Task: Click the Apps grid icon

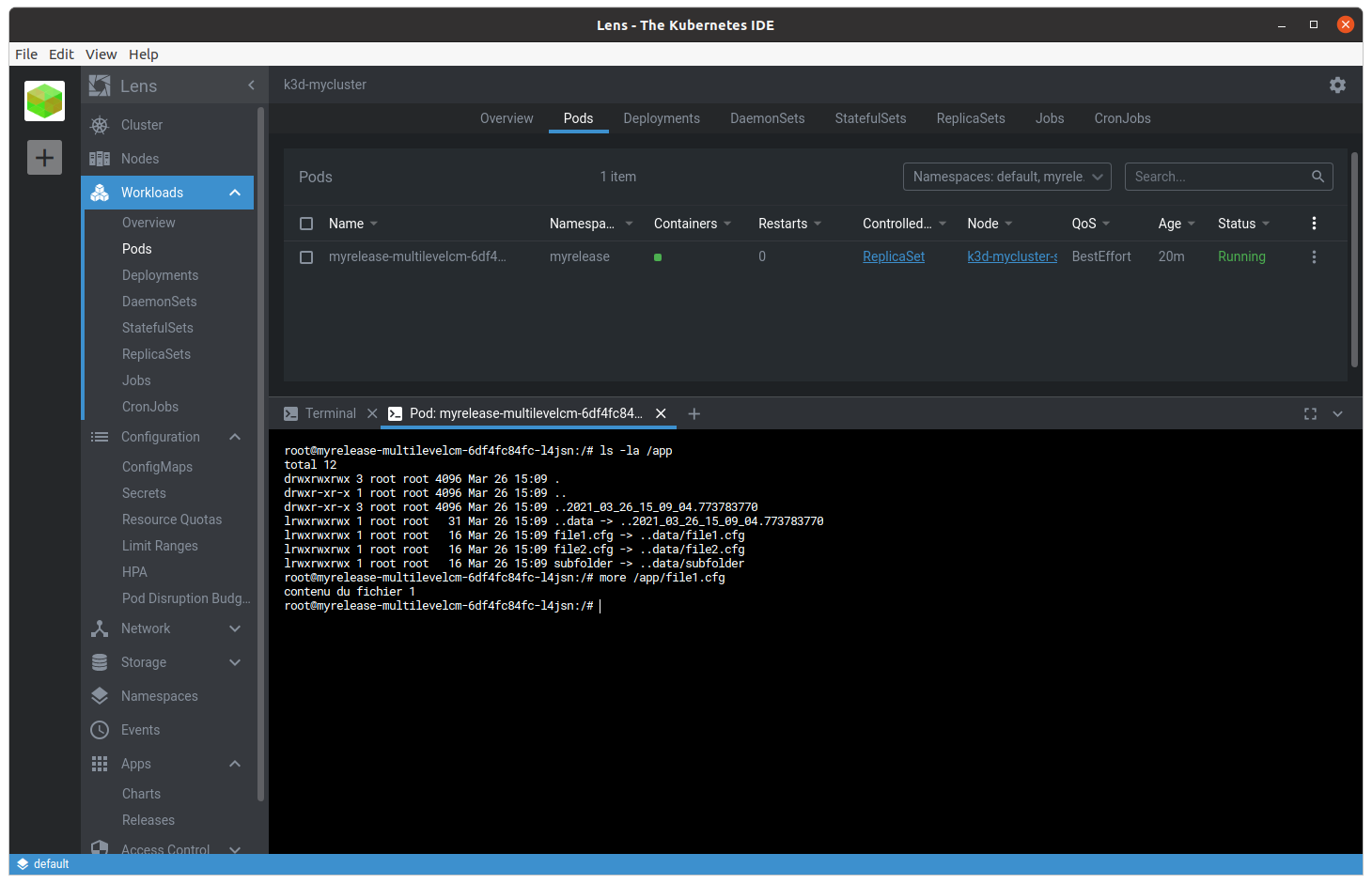Action: coord(100,764)
